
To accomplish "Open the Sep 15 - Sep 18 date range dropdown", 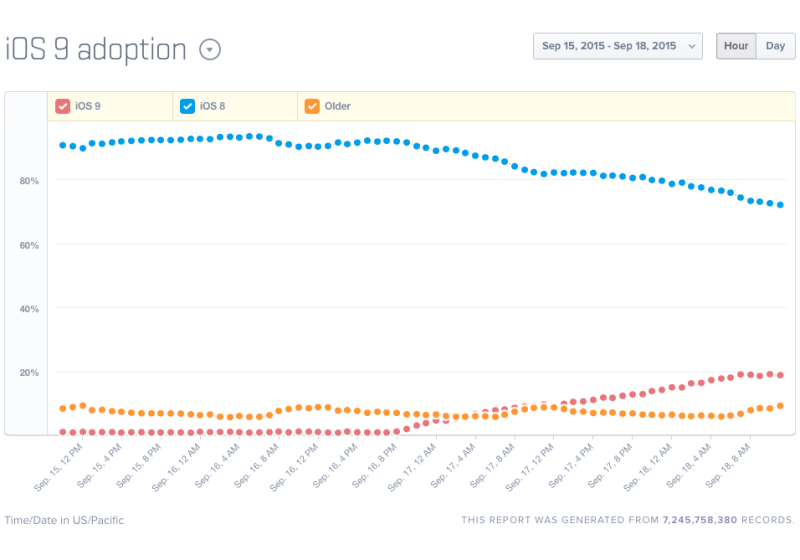I will click(617, 46).
